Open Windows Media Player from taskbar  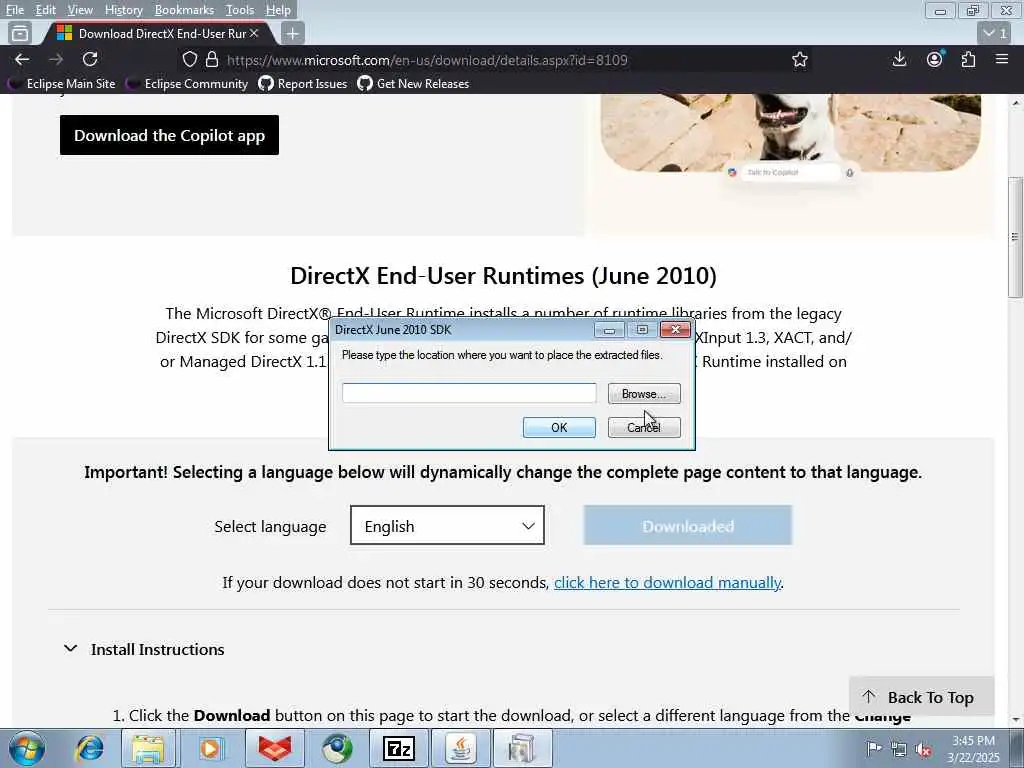coord(210,748)
